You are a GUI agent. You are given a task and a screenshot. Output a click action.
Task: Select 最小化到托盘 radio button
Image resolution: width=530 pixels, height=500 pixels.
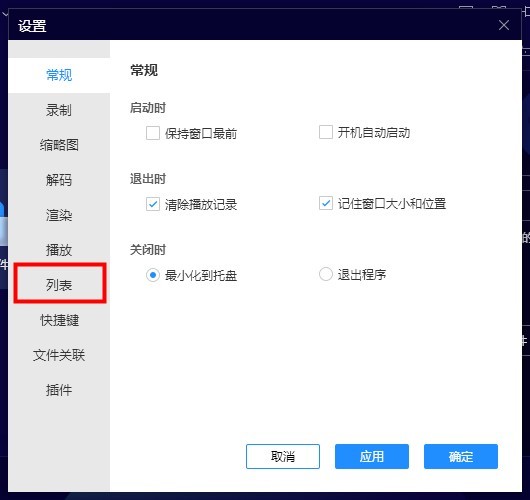pos(153,275)
